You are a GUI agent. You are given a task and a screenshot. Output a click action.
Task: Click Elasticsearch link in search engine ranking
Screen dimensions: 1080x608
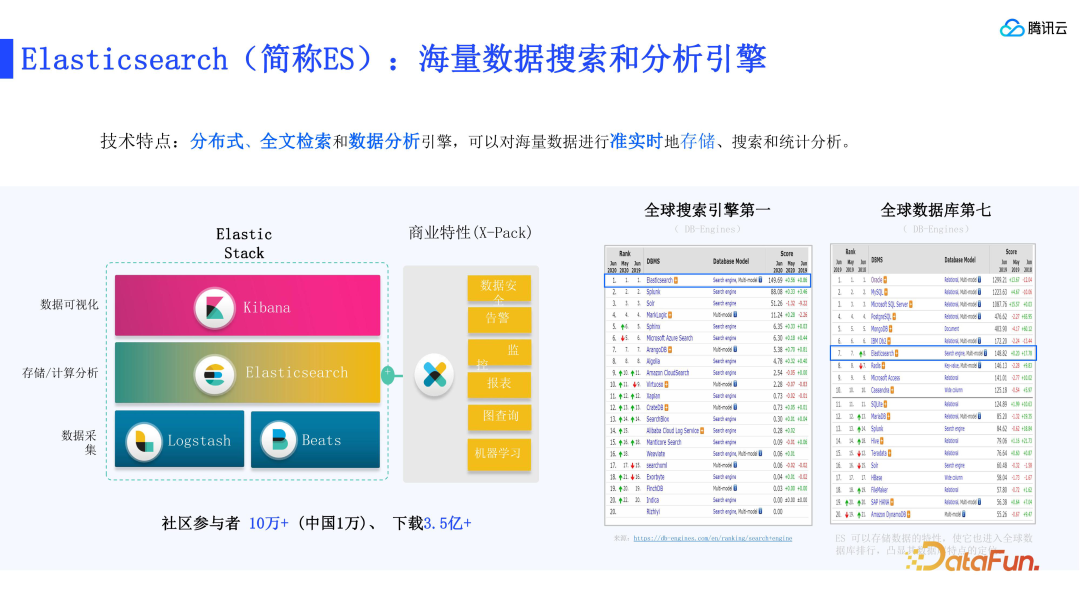click(x=660, y=281)
